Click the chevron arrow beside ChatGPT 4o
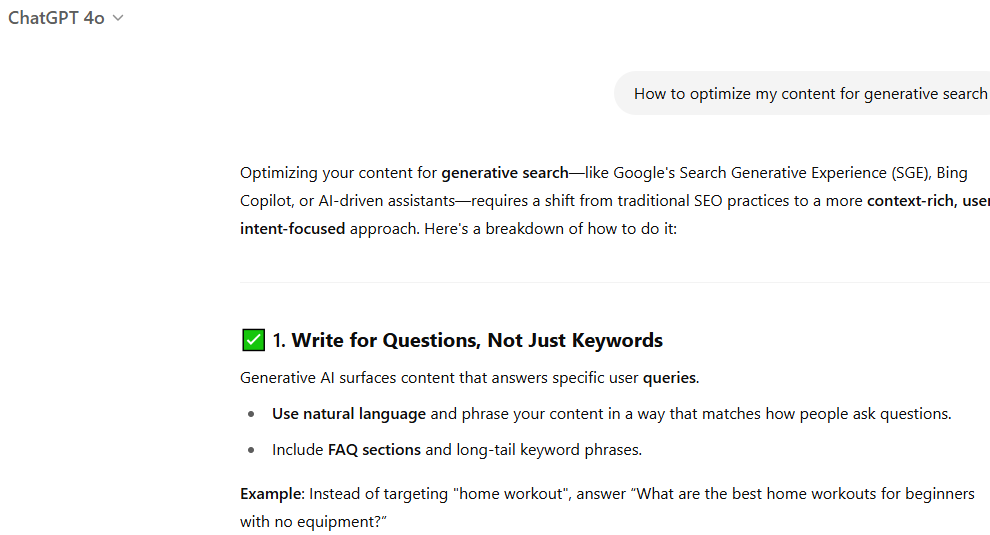 (x=118, y=18)
